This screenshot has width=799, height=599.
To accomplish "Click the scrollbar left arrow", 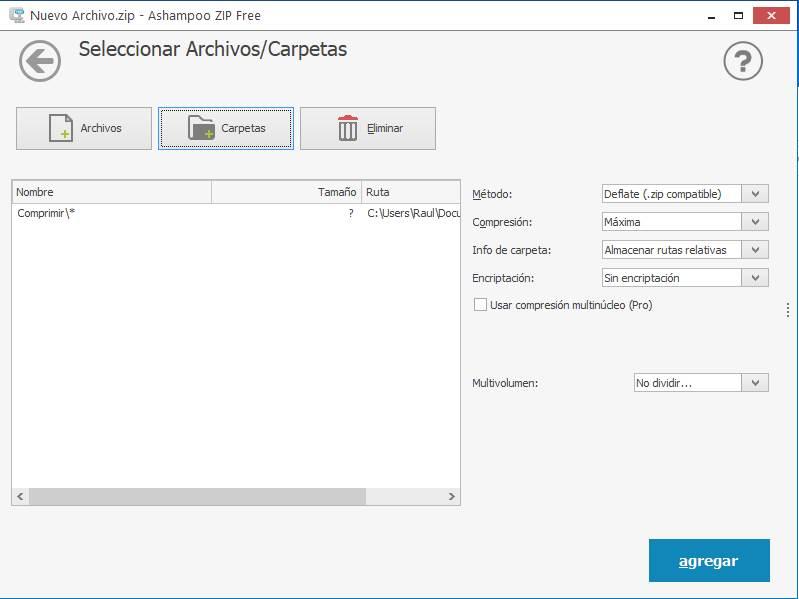I will (20, 496).
